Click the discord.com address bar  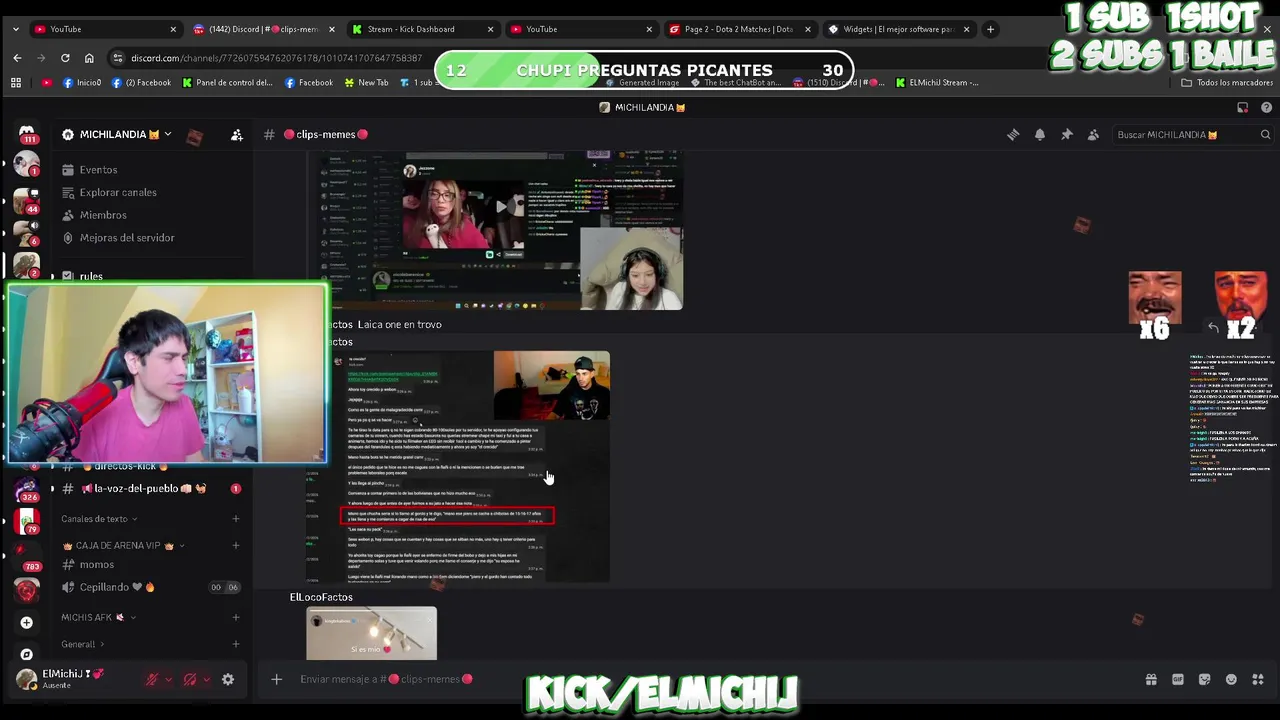[275, 58]
